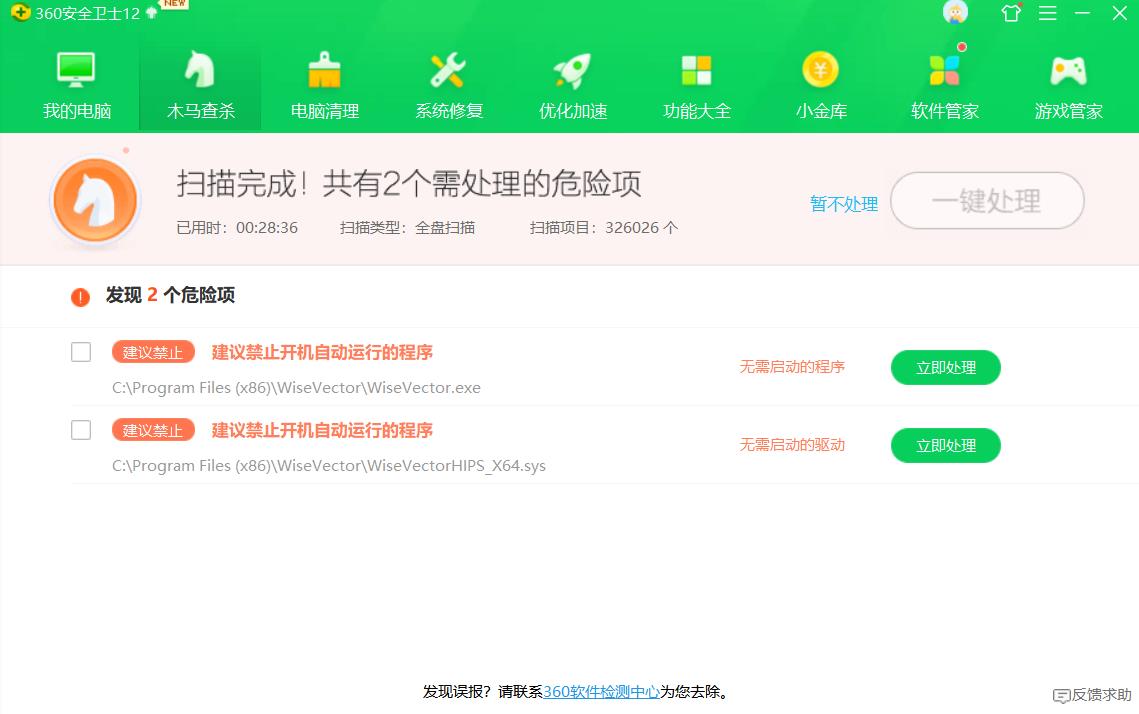Open the 功能大全 grid icon

coord(697,70)
